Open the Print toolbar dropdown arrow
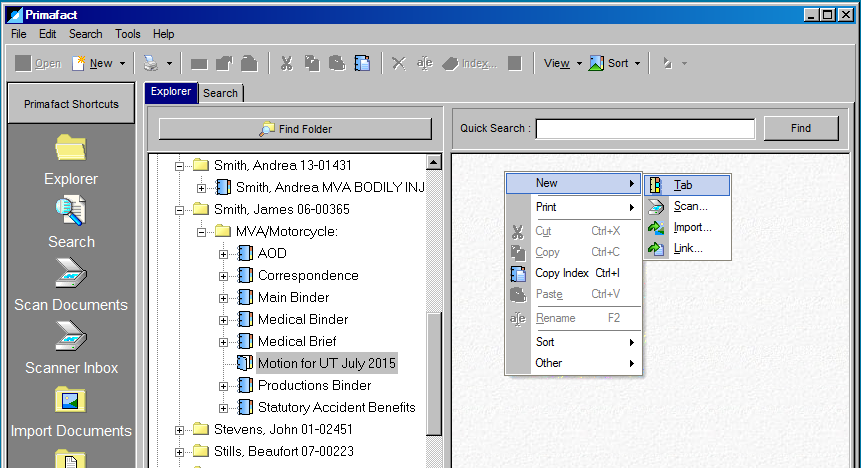 tap(169, 64)
